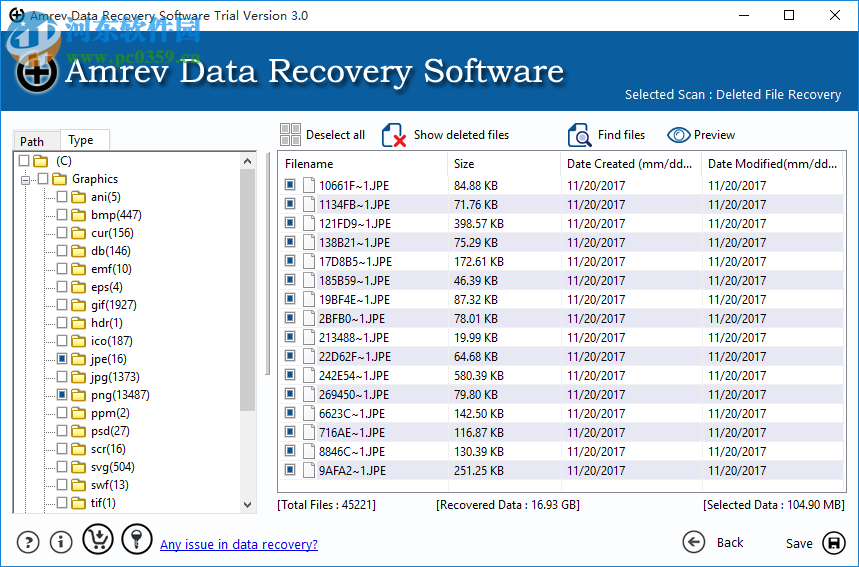
Task: Open help via the question mark icon
Action: pyautogui.click(x=28, y=542)
